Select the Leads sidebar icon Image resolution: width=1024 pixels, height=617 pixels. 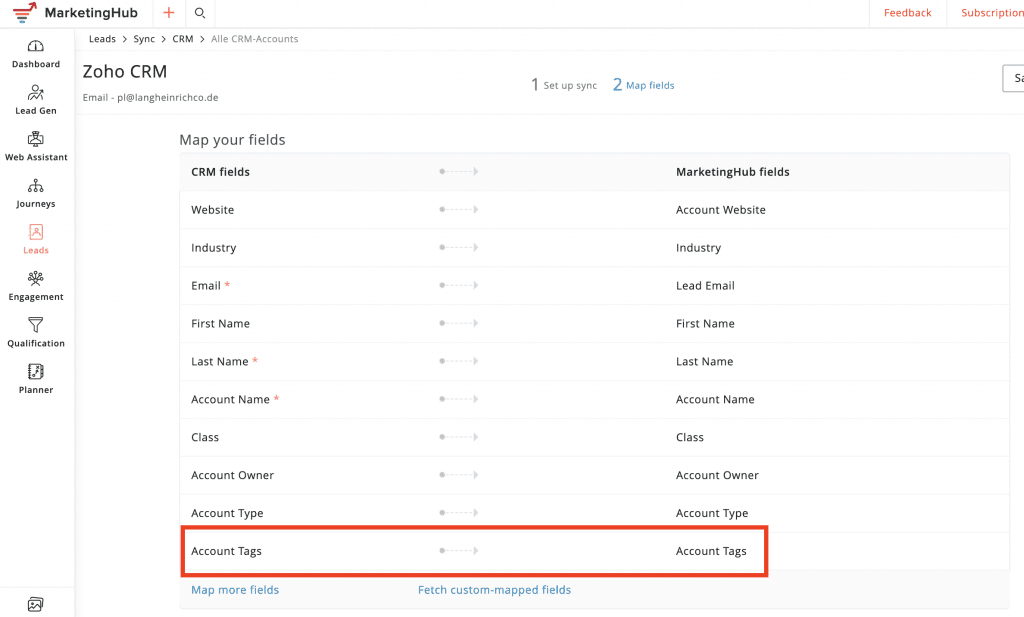point(36,232)
